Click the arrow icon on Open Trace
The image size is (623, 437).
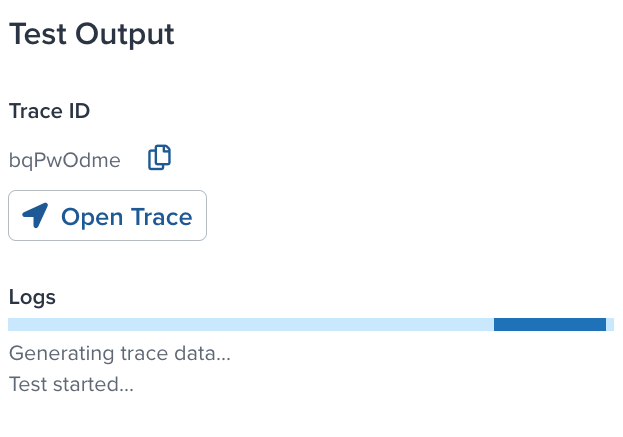[x=35, y=216]
